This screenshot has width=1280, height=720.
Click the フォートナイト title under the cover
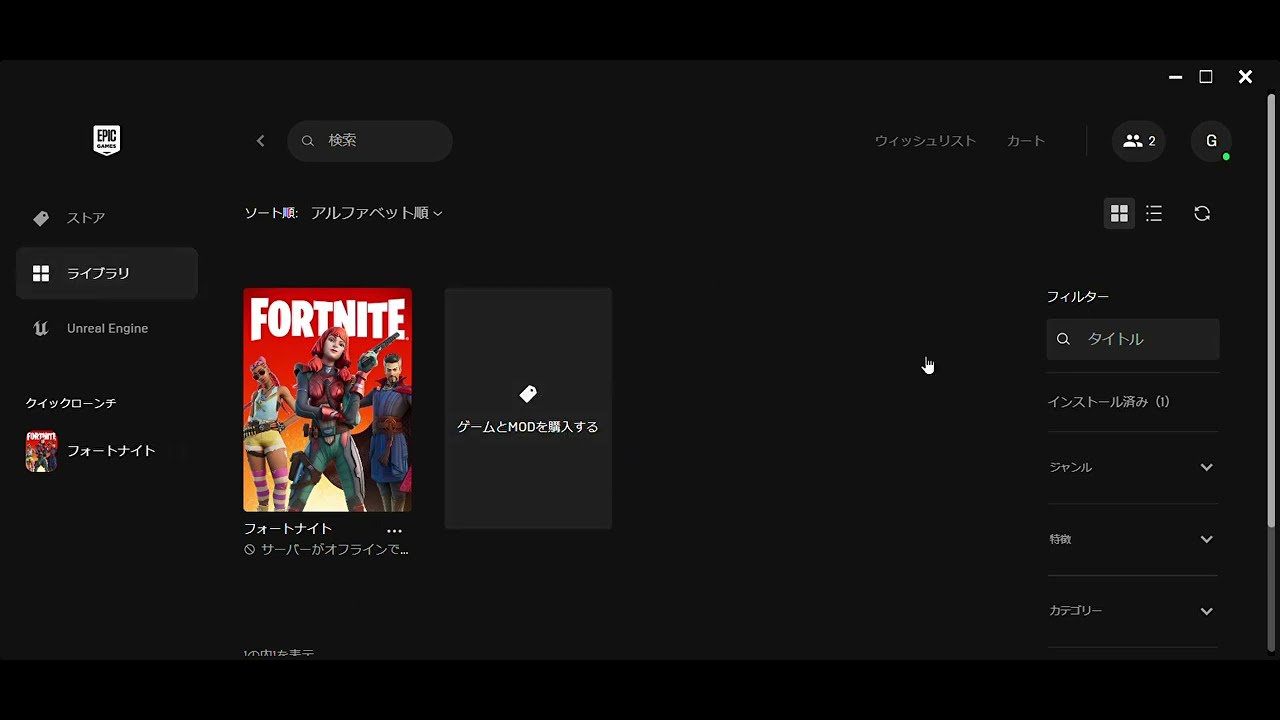[288, 529]
